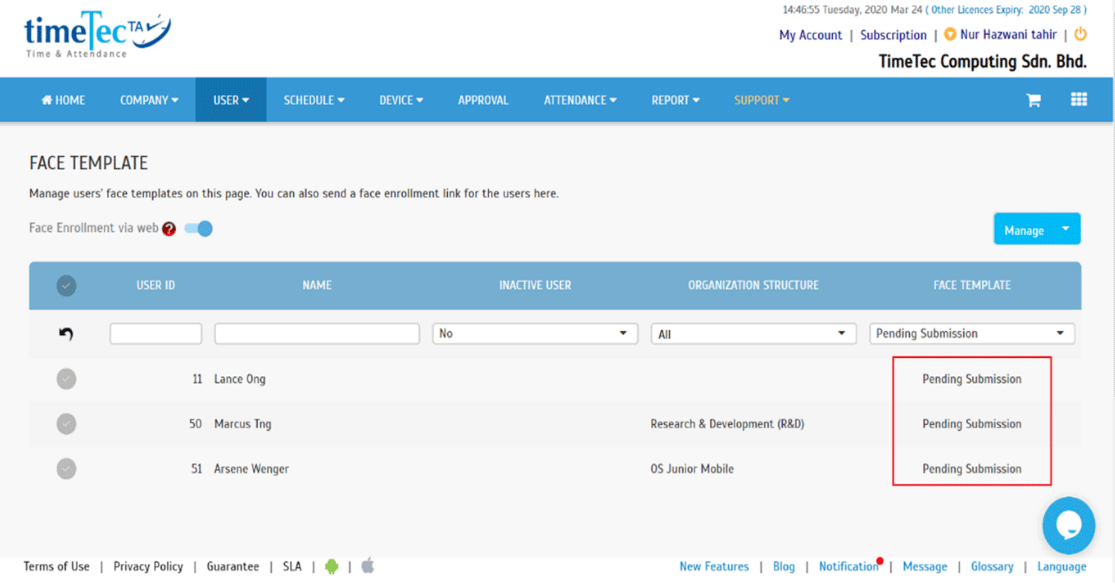Open the Organization Structure filter dropdown
Image resolution: width=1115 pixels, height=586 pixels.
(753, 334)
